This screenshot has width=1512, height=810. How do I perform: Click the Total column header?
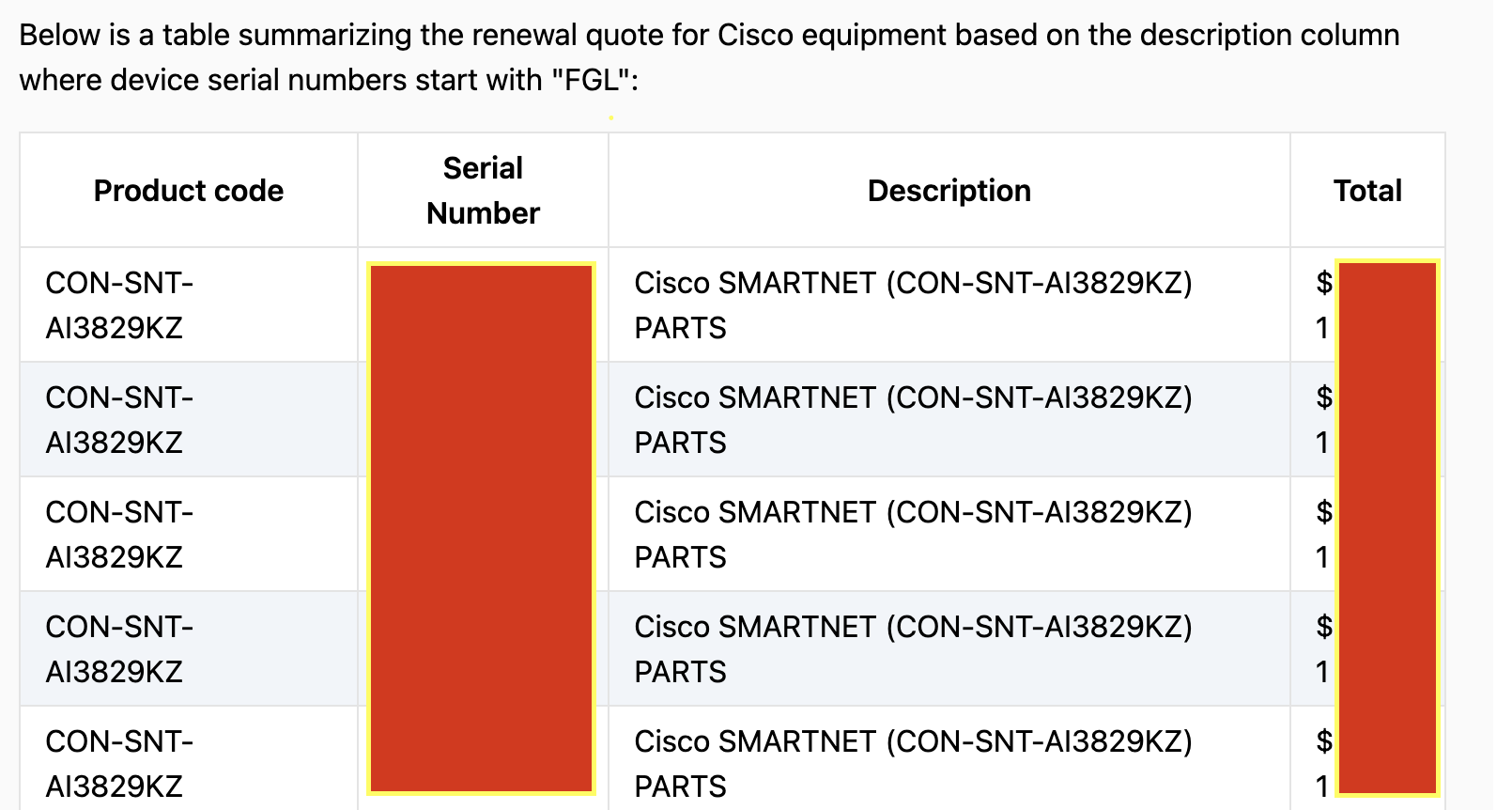(1367, 191)
